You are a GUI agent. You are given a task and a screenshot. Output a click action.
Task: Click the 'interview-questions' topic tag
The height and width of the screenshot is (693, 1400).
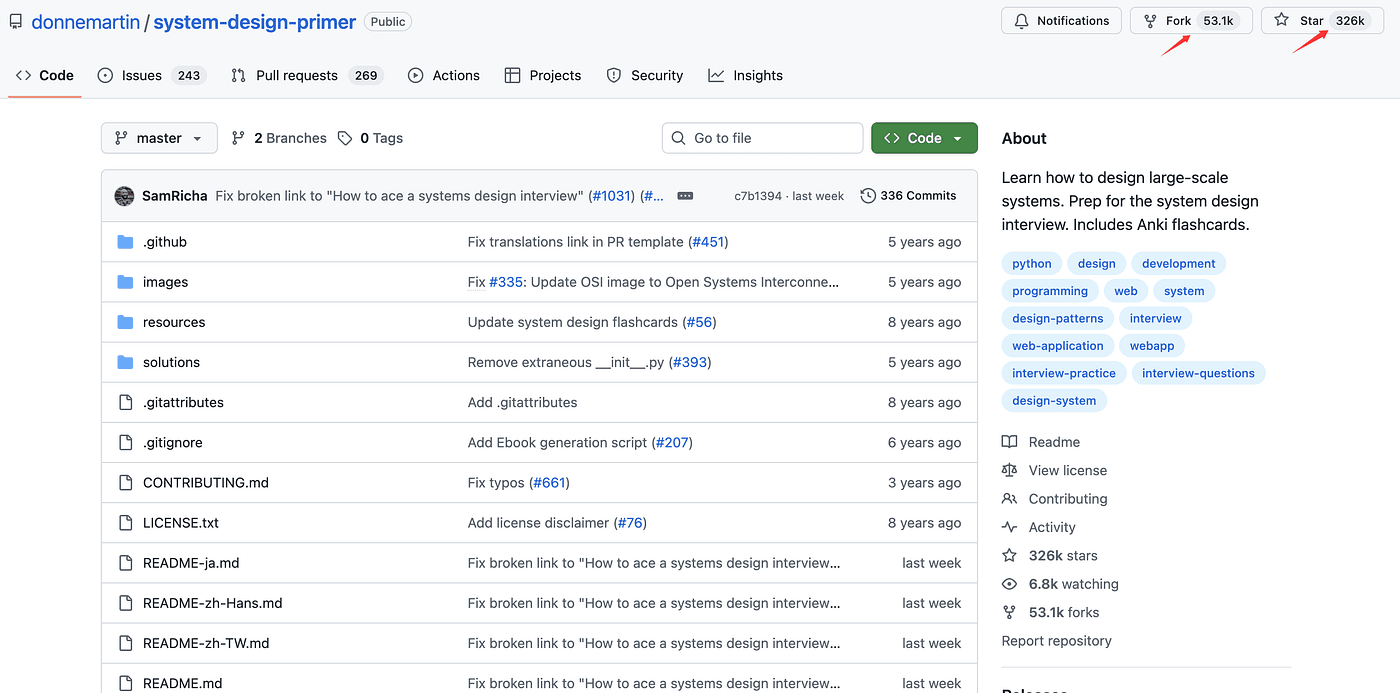1197,373
